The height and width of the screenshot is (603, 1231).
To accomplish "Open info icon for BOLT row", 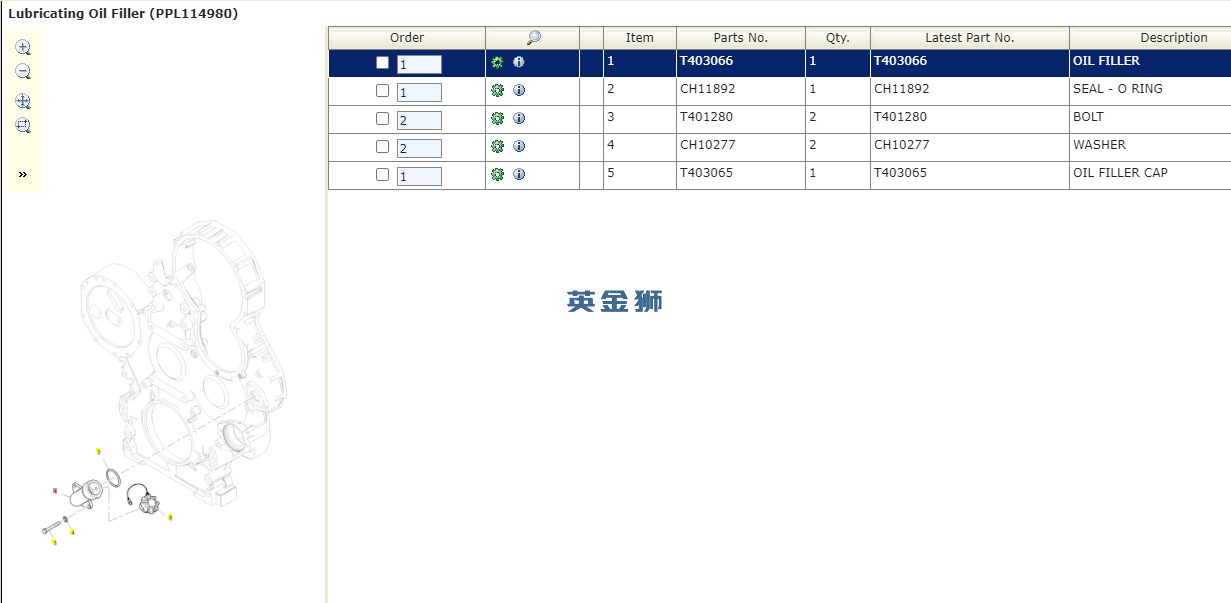I will point(519,118).
